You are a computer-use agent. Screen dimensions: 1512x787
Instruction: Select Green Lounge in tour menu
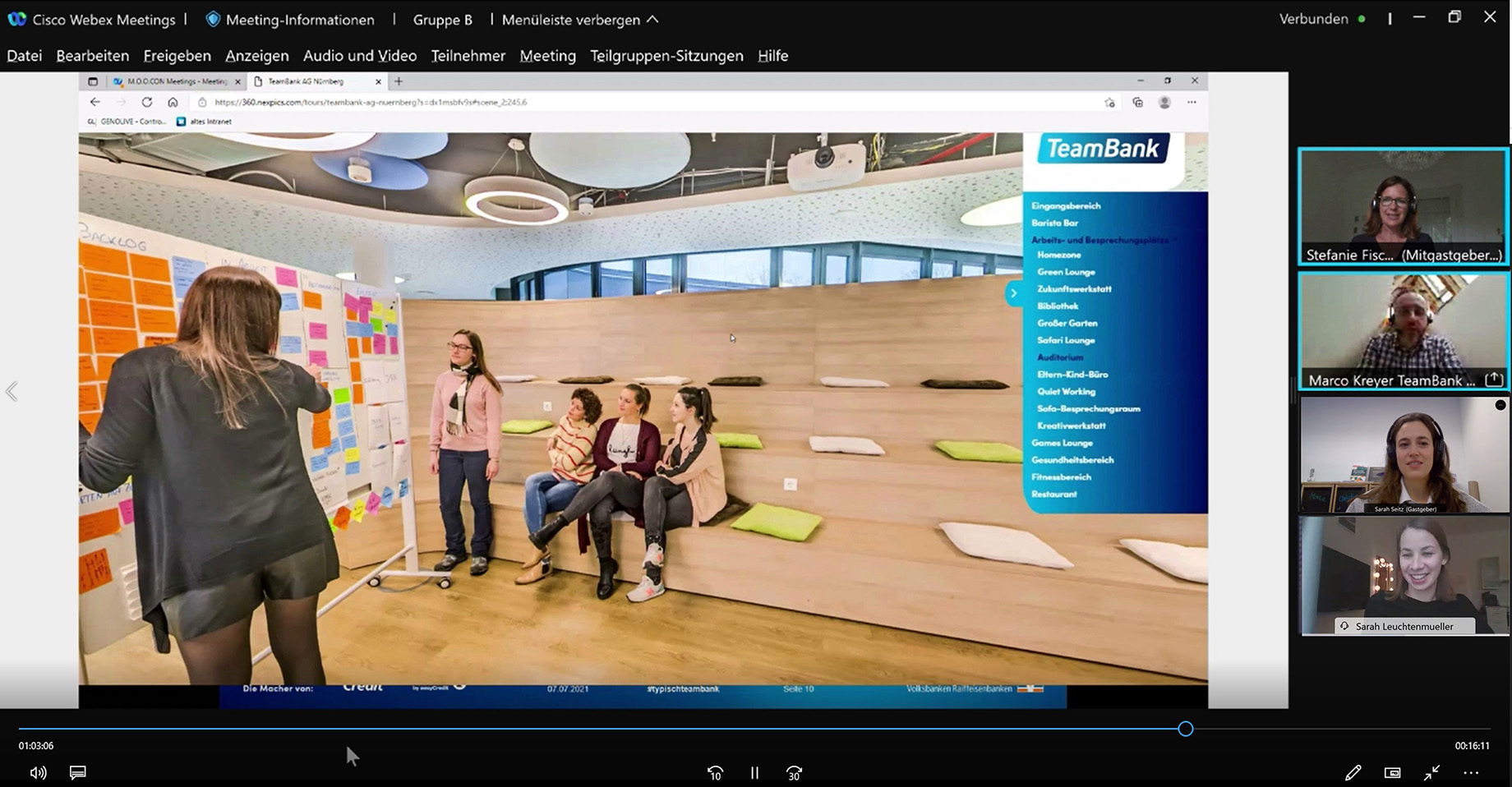[1066, 272]
